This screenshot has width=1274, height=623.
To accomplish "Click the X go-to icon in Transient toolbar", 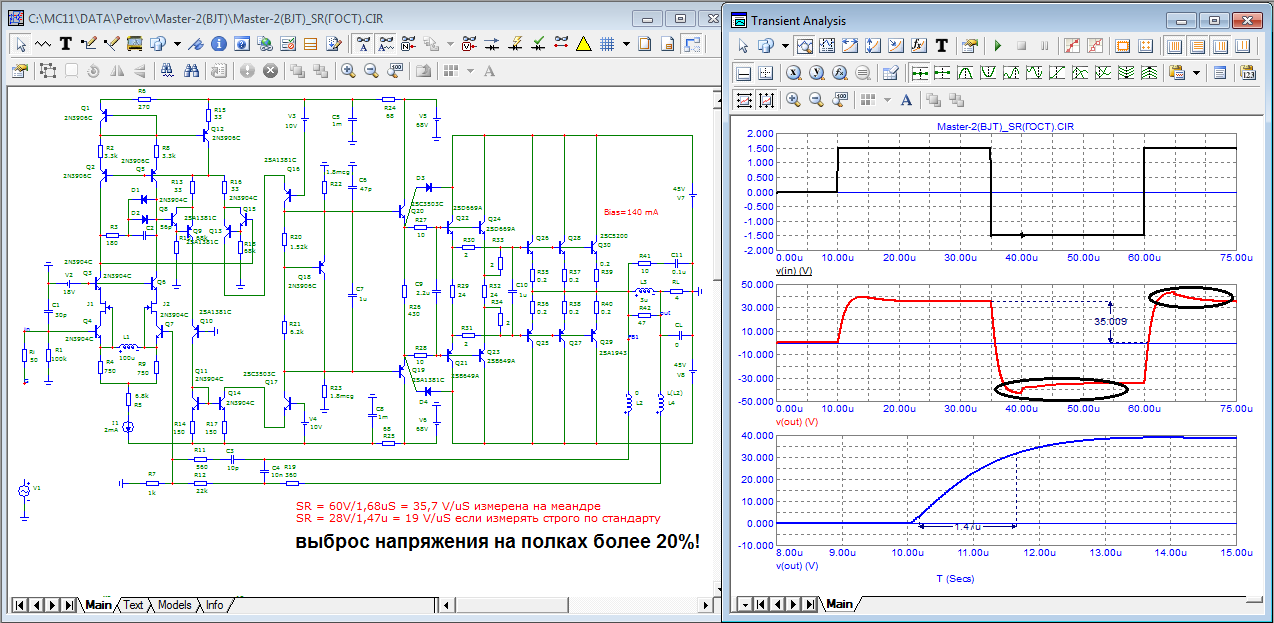I will (x=794, y=72).
